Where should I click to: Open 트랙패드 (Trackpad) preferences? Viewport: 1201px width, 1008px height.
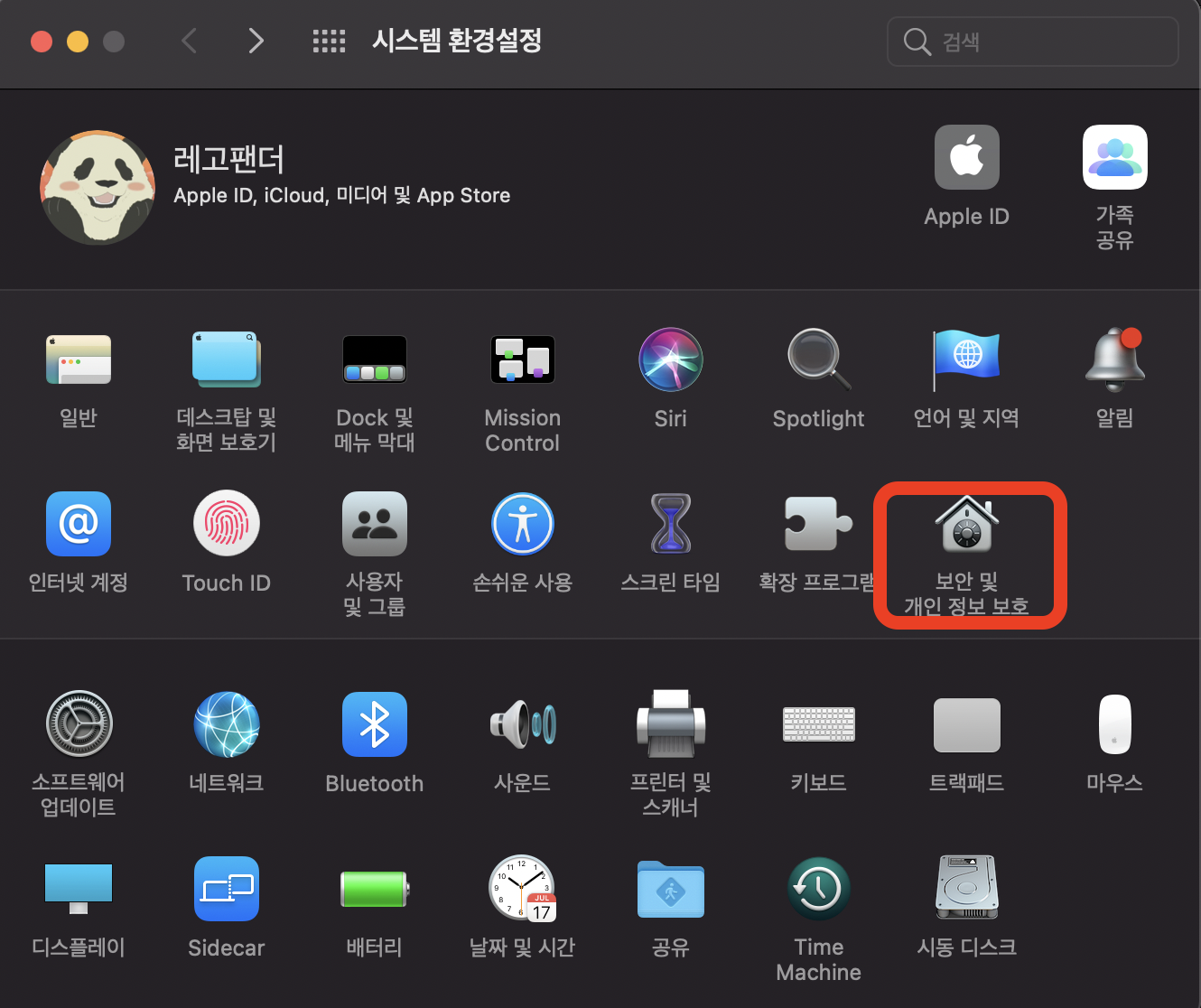coord(967,724)
